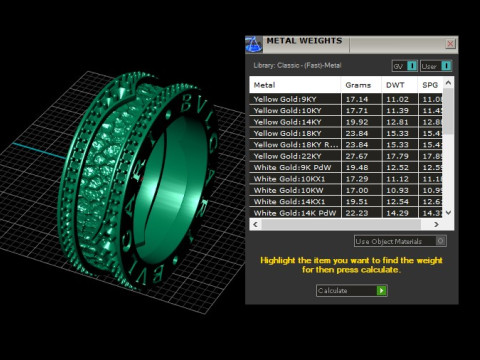Click the 10.93 DWT value
The image size is (480, 360).
point(397,190)
